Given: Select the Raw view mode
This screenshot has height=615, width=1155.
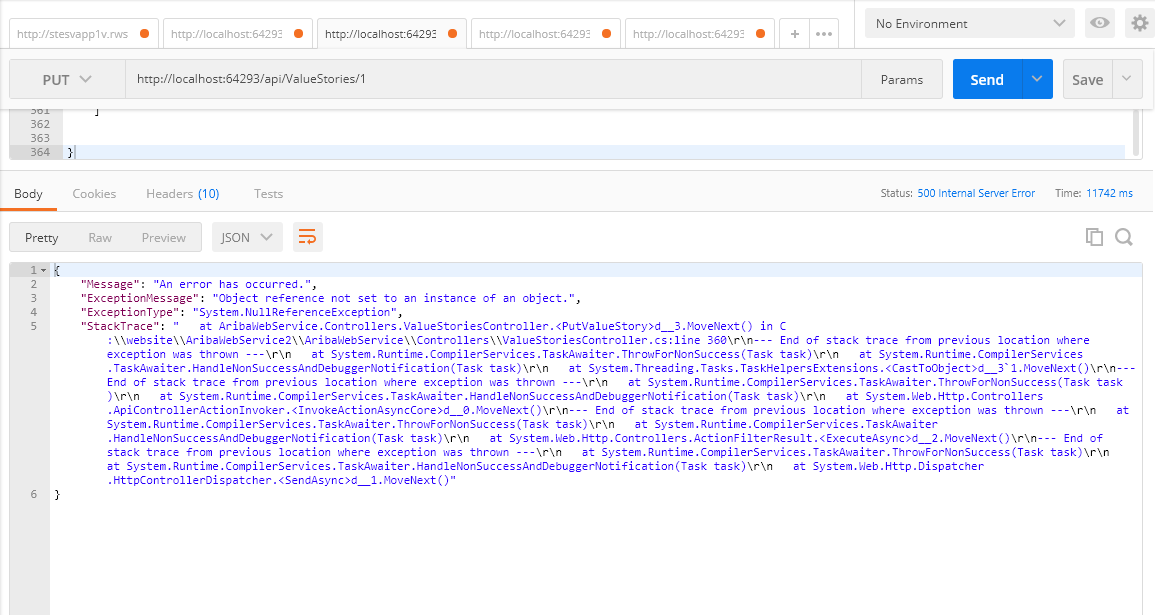Looking at the screenshot, I should pos(100,237).
